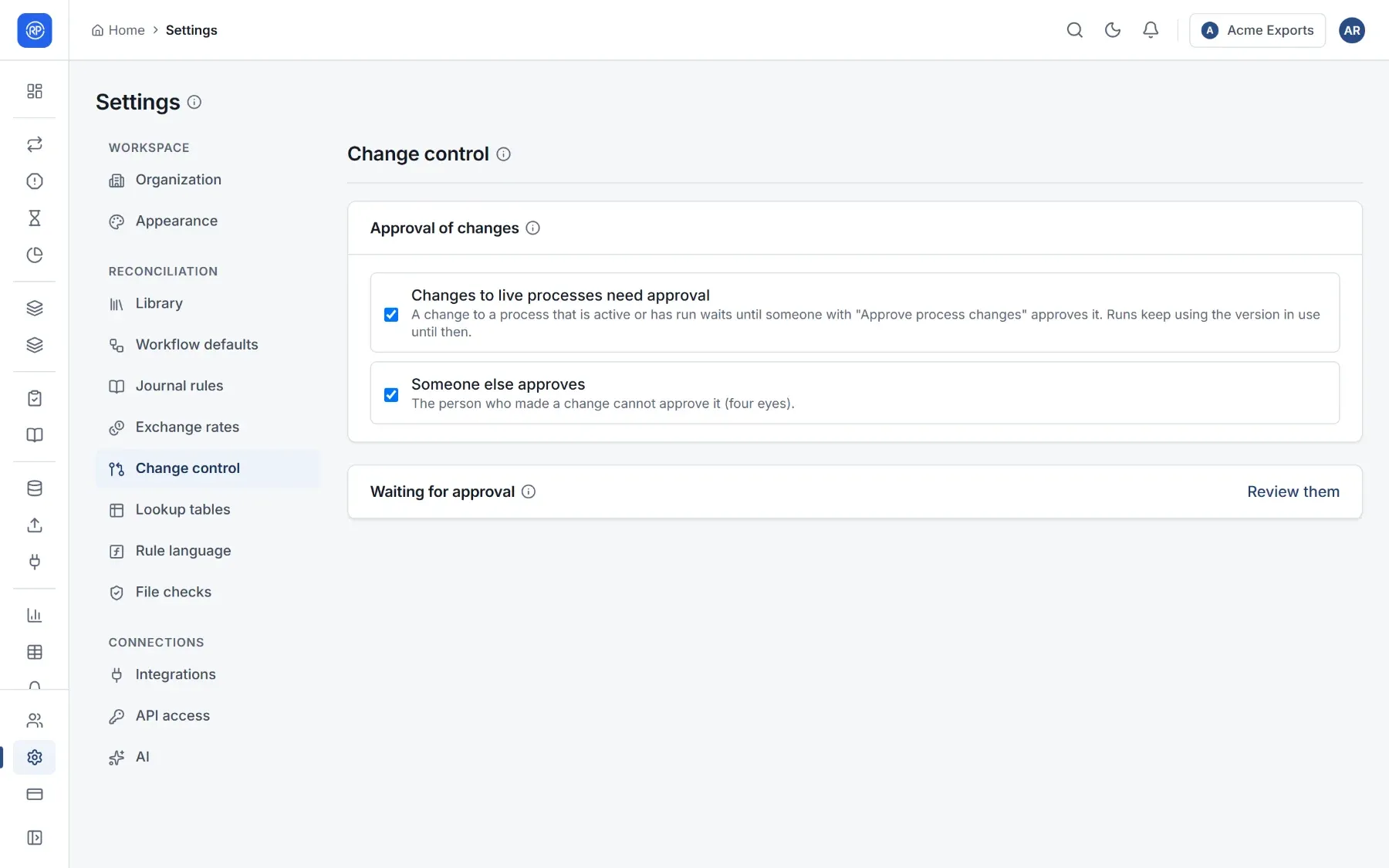
Task: Go to Integrations settings
Action: [208, 674]
